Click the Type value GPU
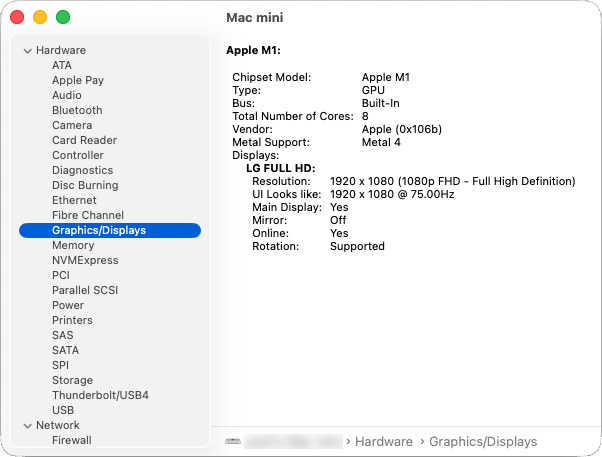The image size is (602, 457). 373,90
